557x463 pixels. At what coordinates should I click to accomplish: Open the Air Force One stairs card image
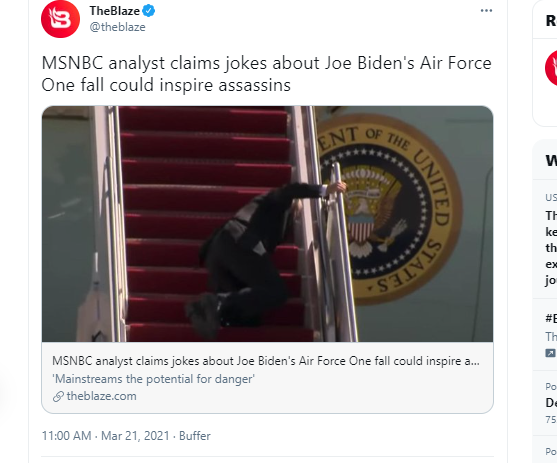pos(267,224)
